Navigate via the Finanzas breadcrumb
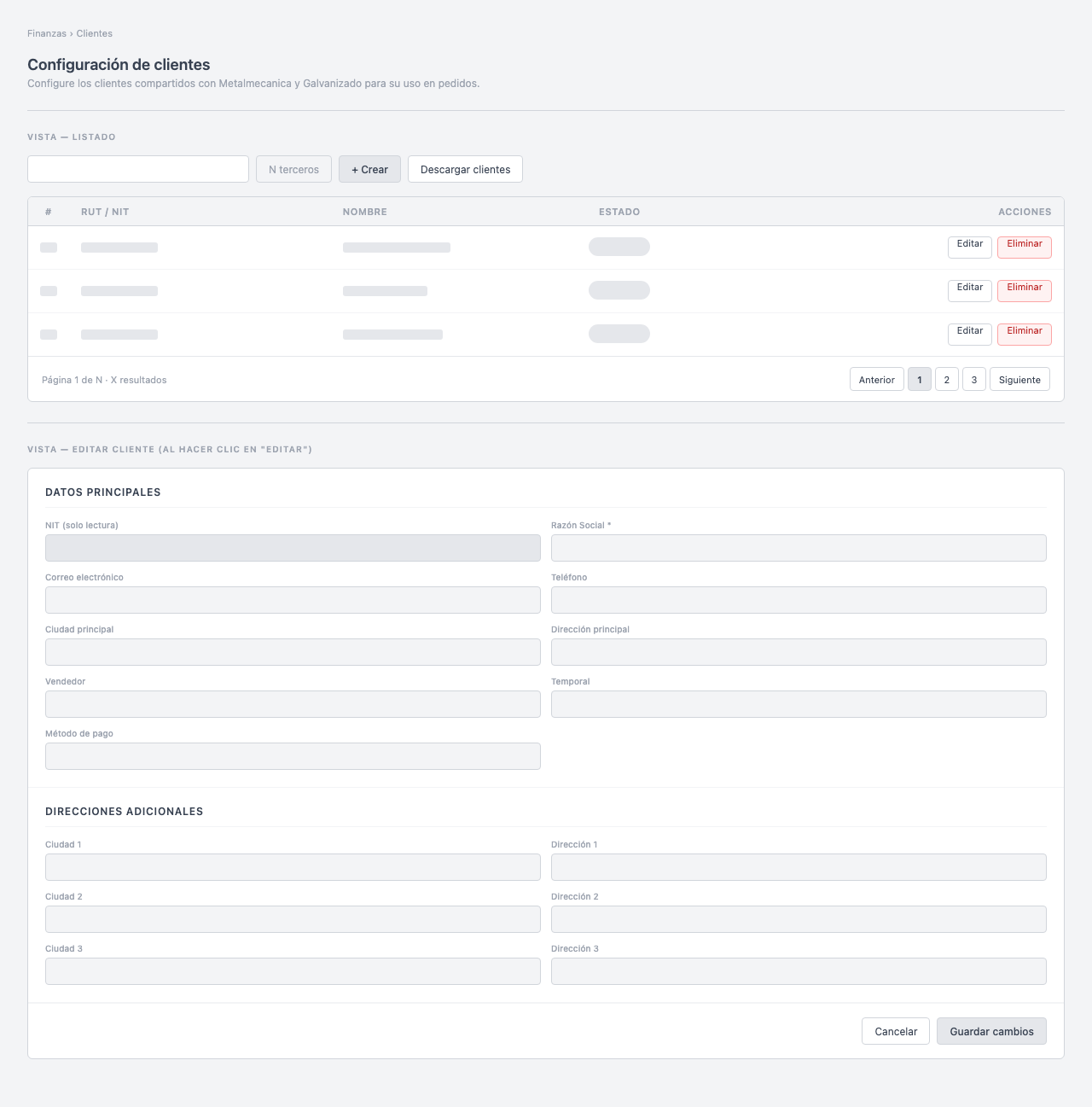This screenshot has width=1092, height=1107. click(x=45, y=33)
